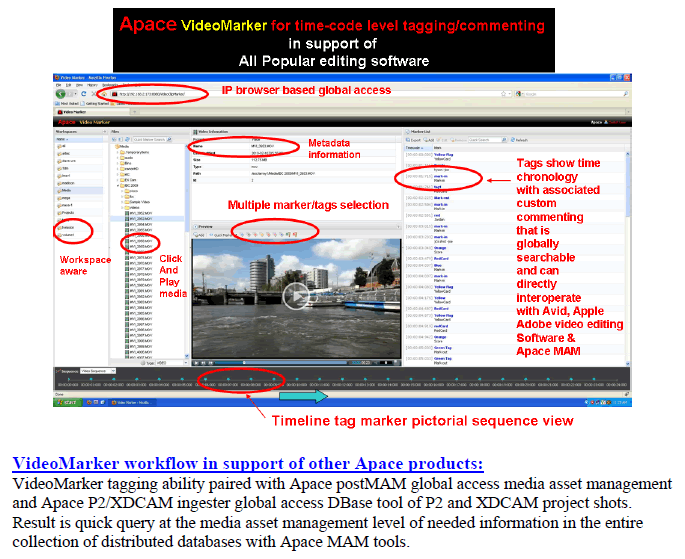Screen dimensions: 685x559
Task: Click the Getting Started bookmark
Action: [x=95, y=104]
